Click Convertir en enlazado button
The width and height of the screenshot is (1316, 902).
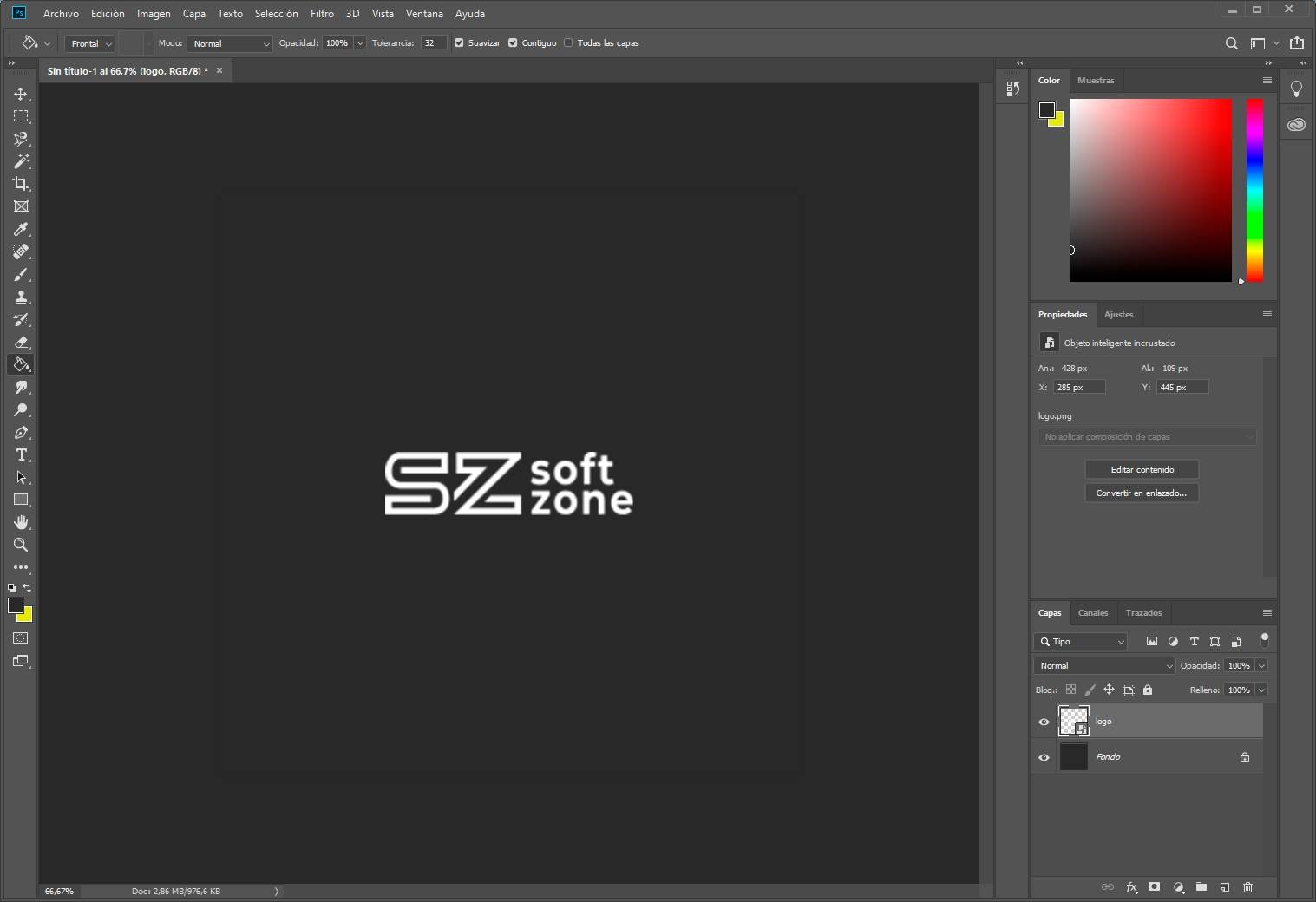pos(1142,493)
